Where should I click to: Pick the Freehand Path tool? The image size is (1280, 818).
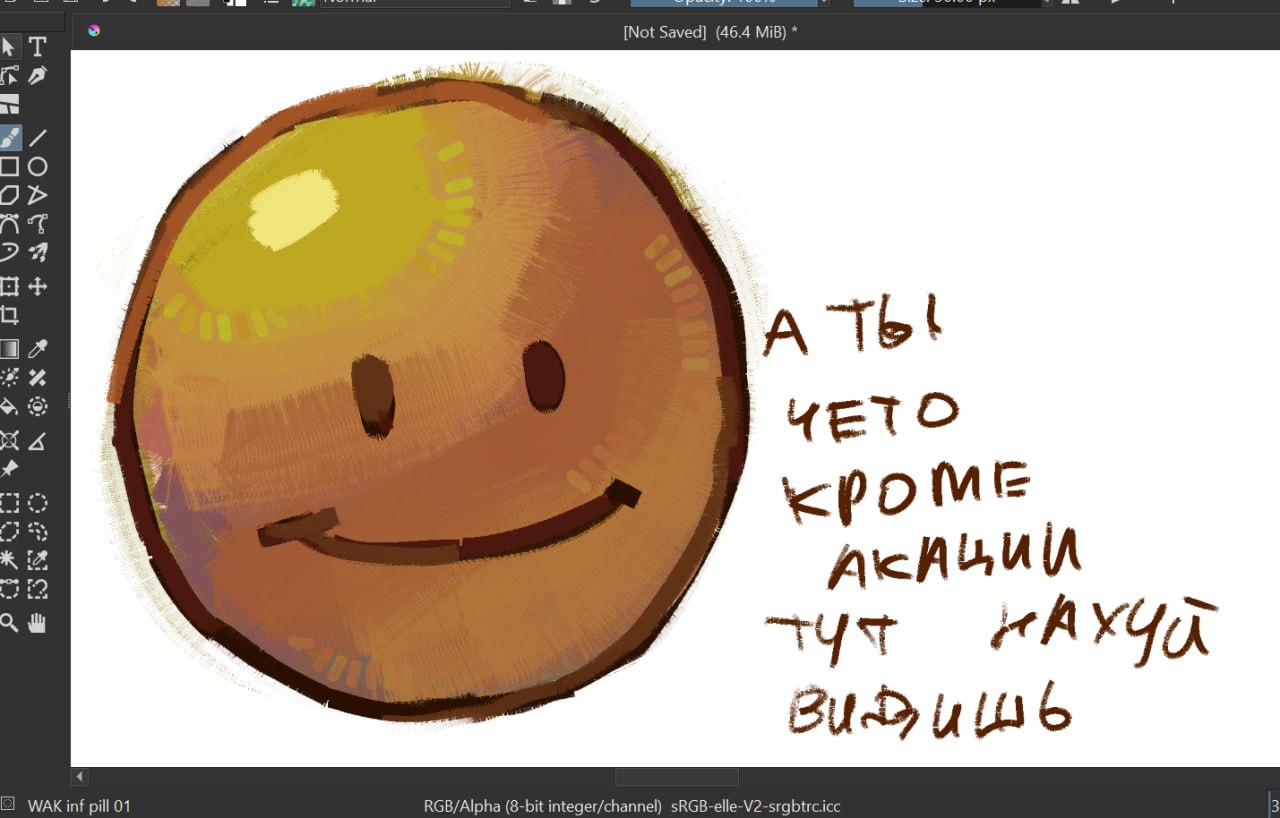37,223
